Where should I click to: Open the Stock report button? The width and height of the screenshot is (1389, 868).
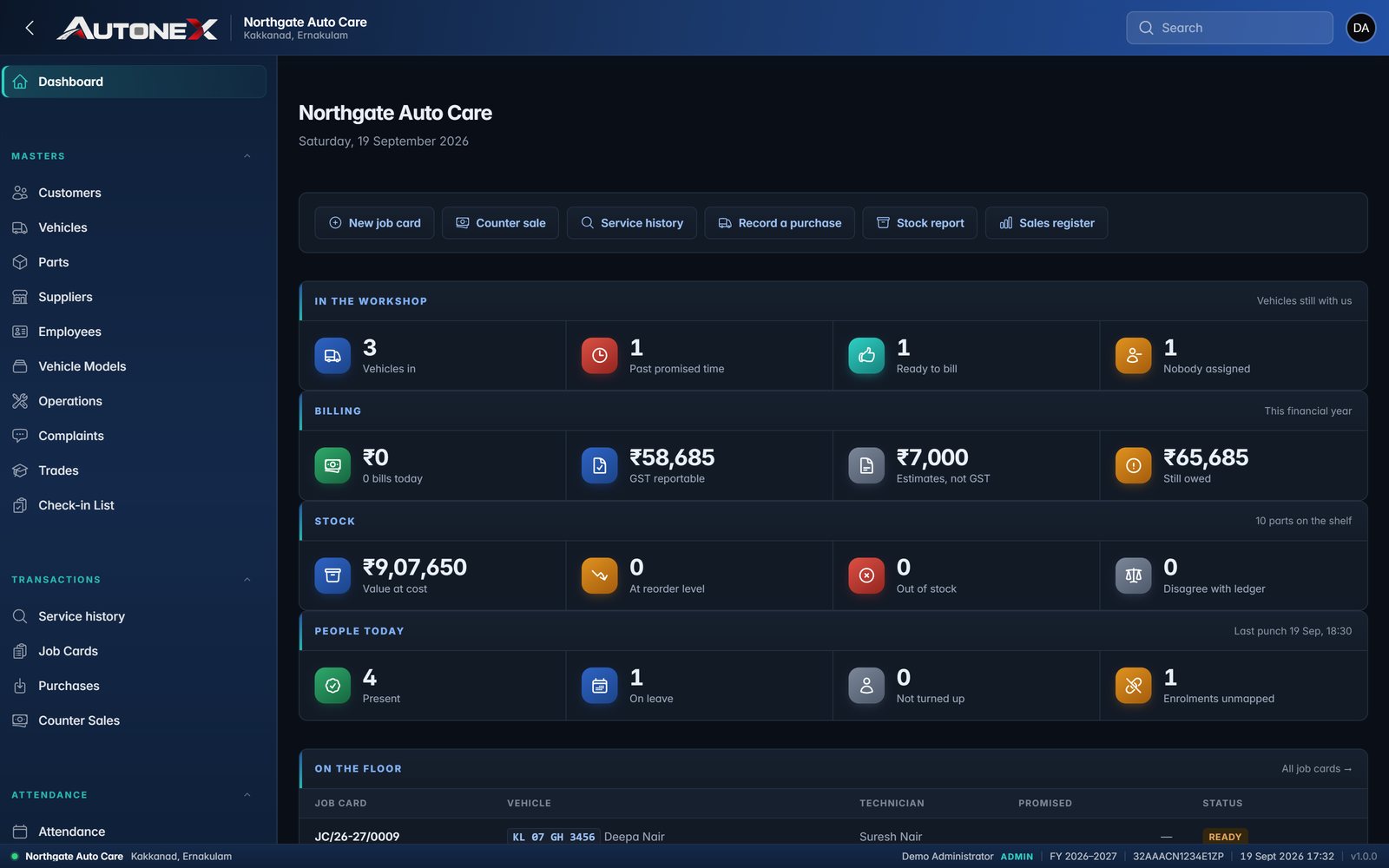[920, 223]
